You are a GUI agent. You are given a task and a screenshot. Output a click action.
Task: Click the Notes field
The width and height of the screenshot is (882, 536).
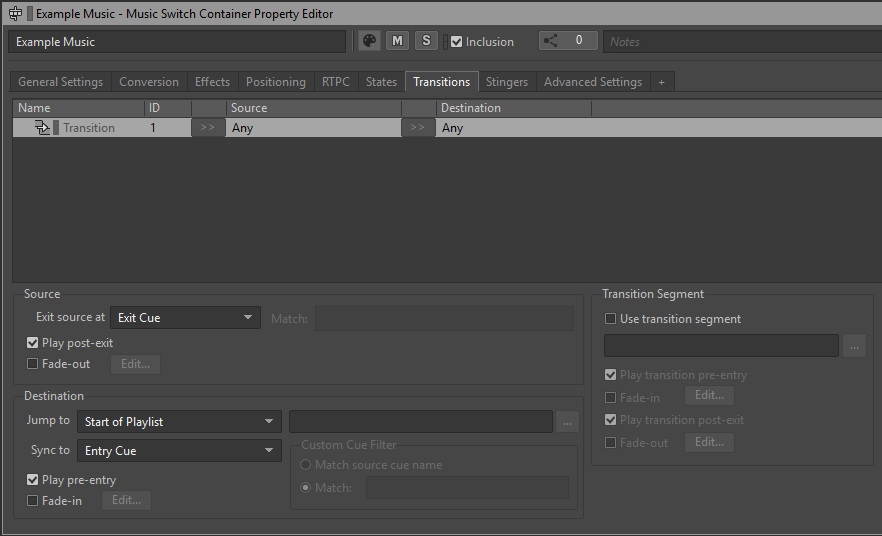(x=742, y=42)
